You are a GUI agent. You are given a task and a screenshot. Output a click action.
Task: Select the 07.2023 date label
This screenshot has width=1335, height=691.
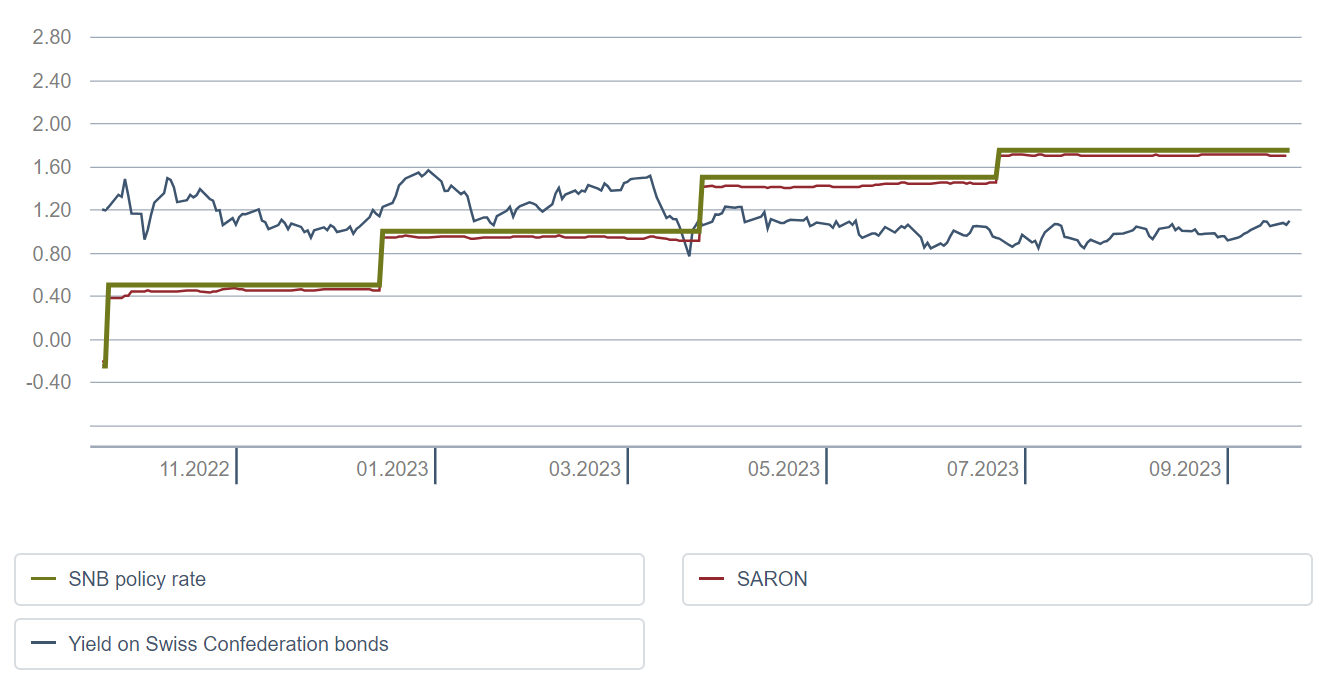tap(983, 468)
